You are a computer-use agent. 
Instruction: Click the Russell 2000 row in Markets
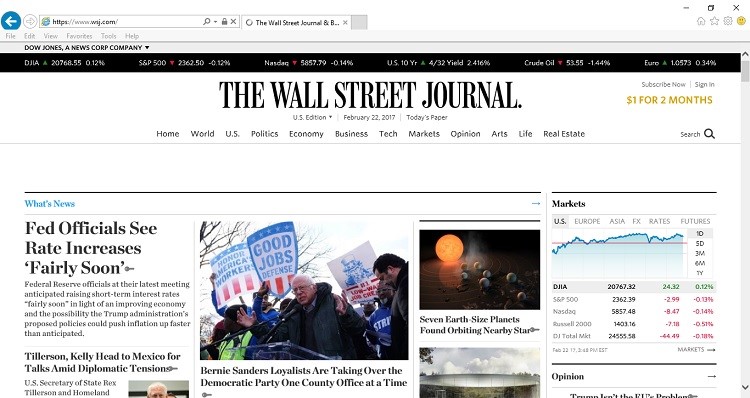634,324
